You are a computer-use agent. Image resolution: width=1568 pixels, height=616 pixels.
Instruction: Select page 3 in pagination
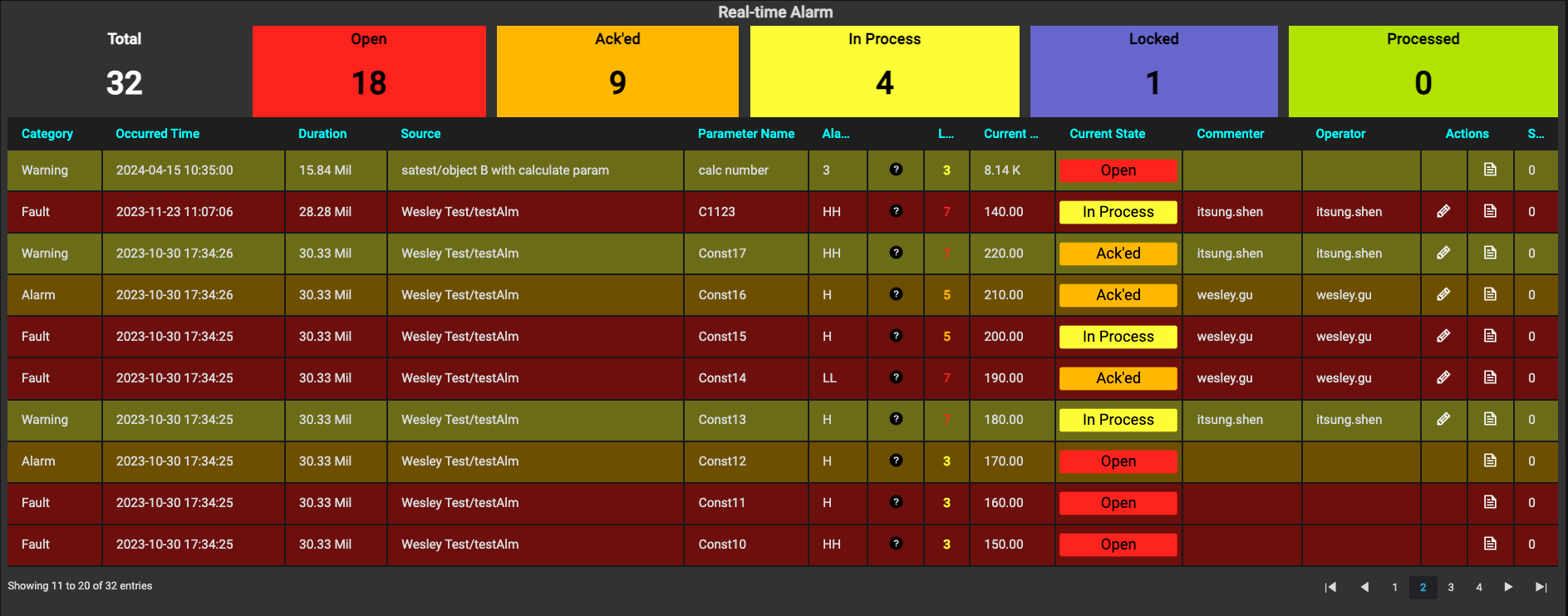coord(1451,587)
